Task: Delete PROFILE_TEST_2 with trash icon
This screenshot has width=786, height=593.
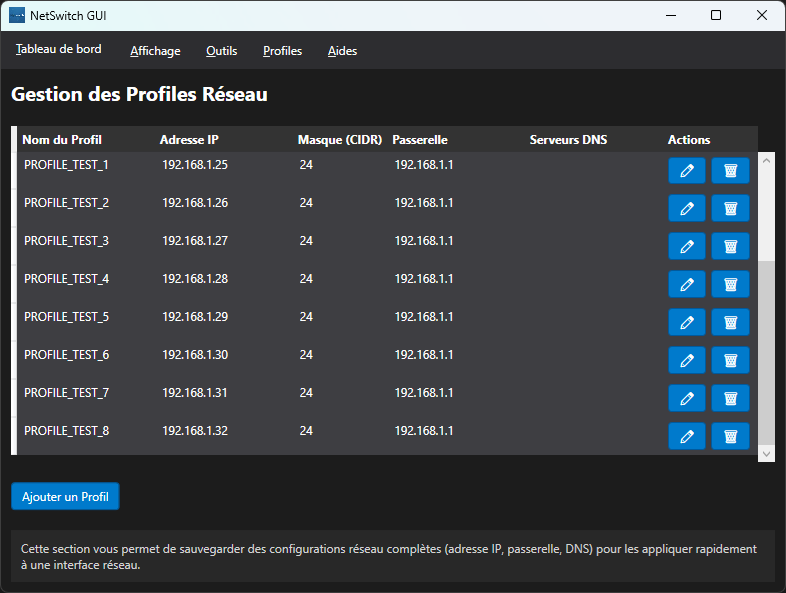Action: click(x=730, y=208)
